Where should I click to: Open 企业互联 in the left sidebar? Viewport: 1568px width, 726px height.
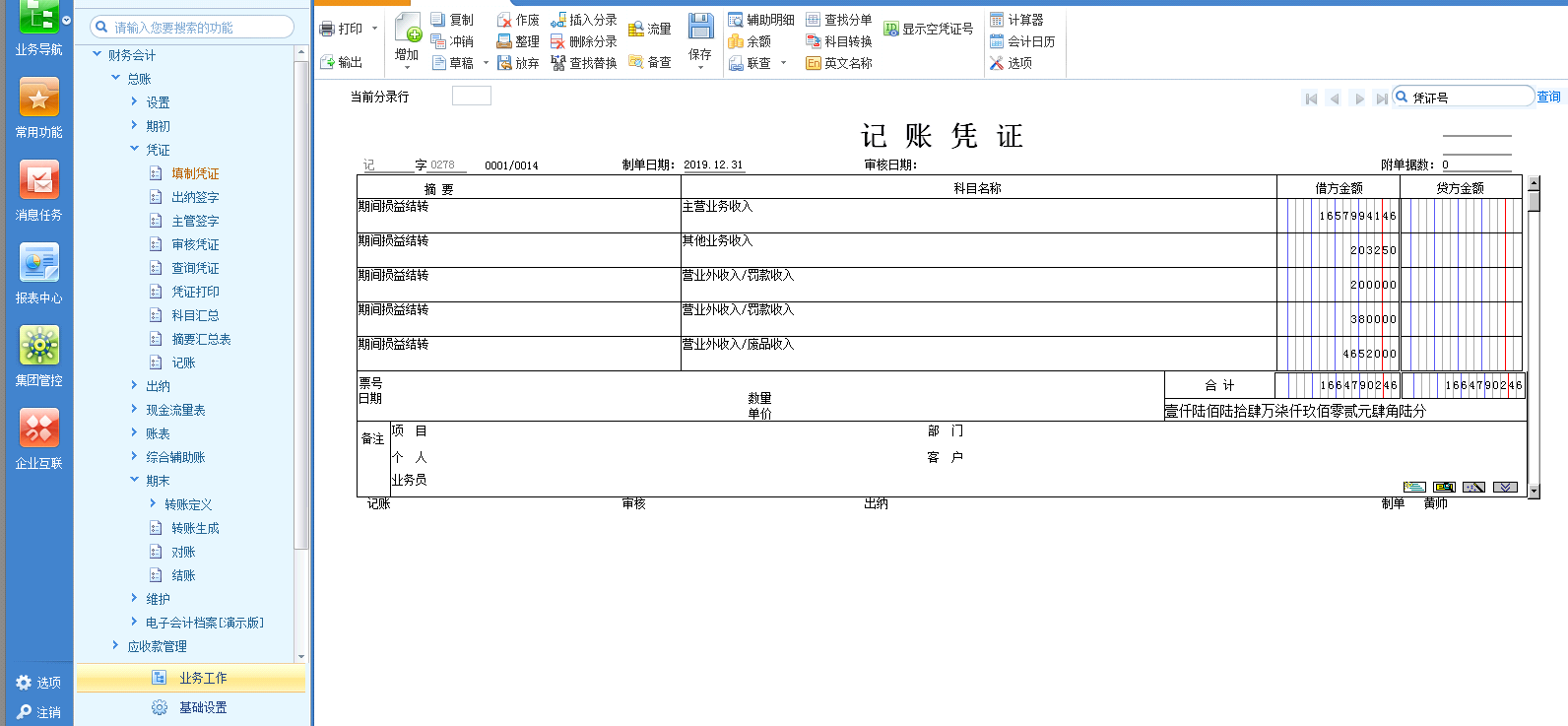point(38,438)
